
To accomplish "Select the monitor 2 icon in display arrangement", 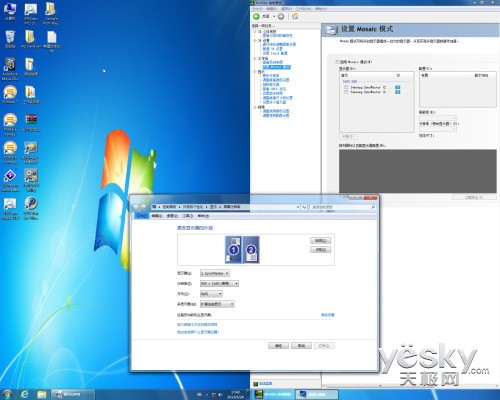I will (x=251, y=249).
